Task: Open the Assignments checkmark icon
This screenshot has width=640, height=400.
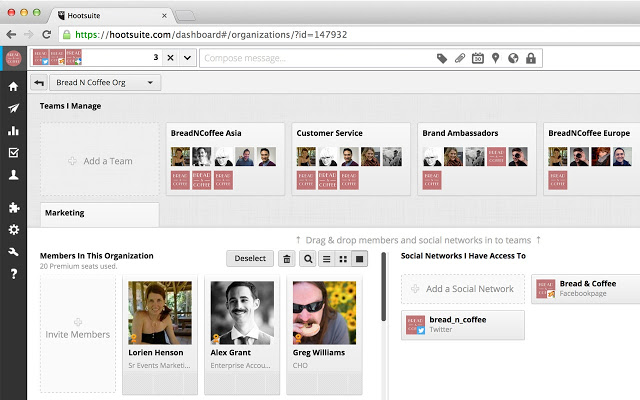Action: 13,153
